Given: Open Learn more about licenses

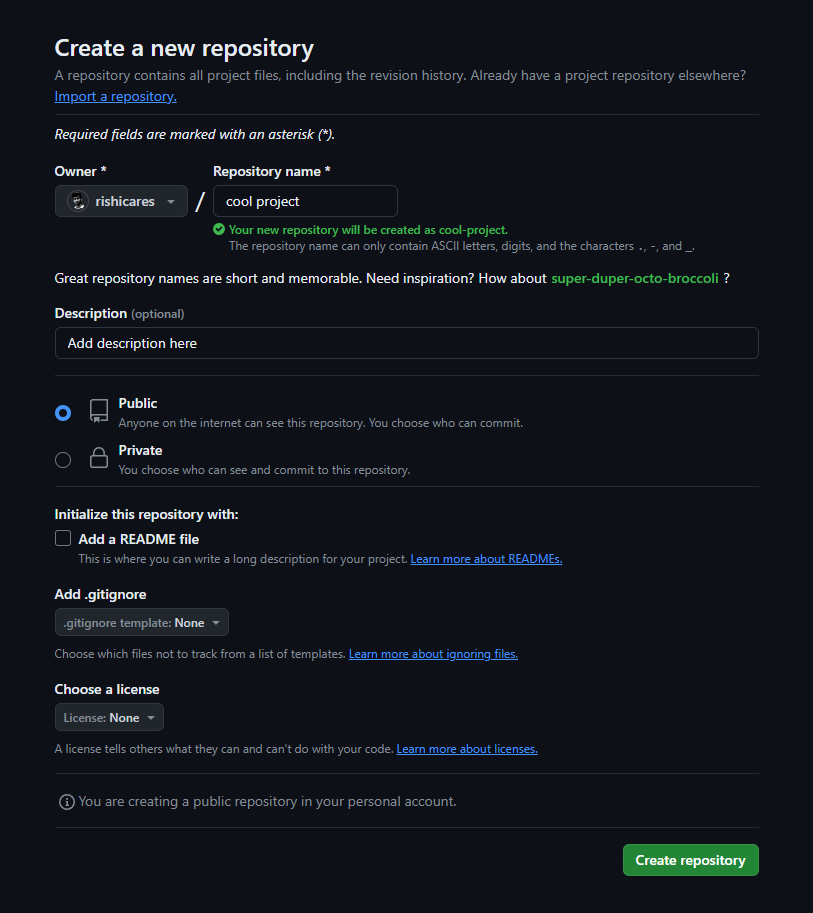Looking at the screenshot, I should tap(467, 748).
